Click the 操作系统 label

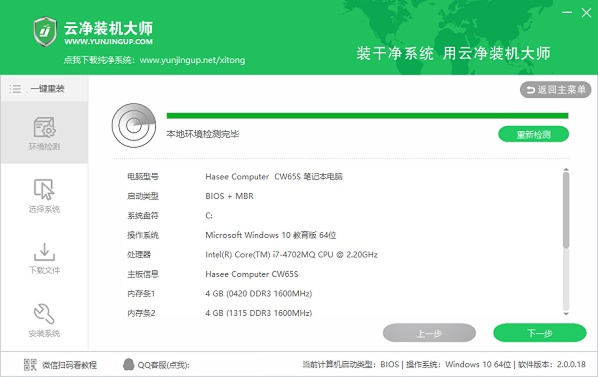click(143, 235)
